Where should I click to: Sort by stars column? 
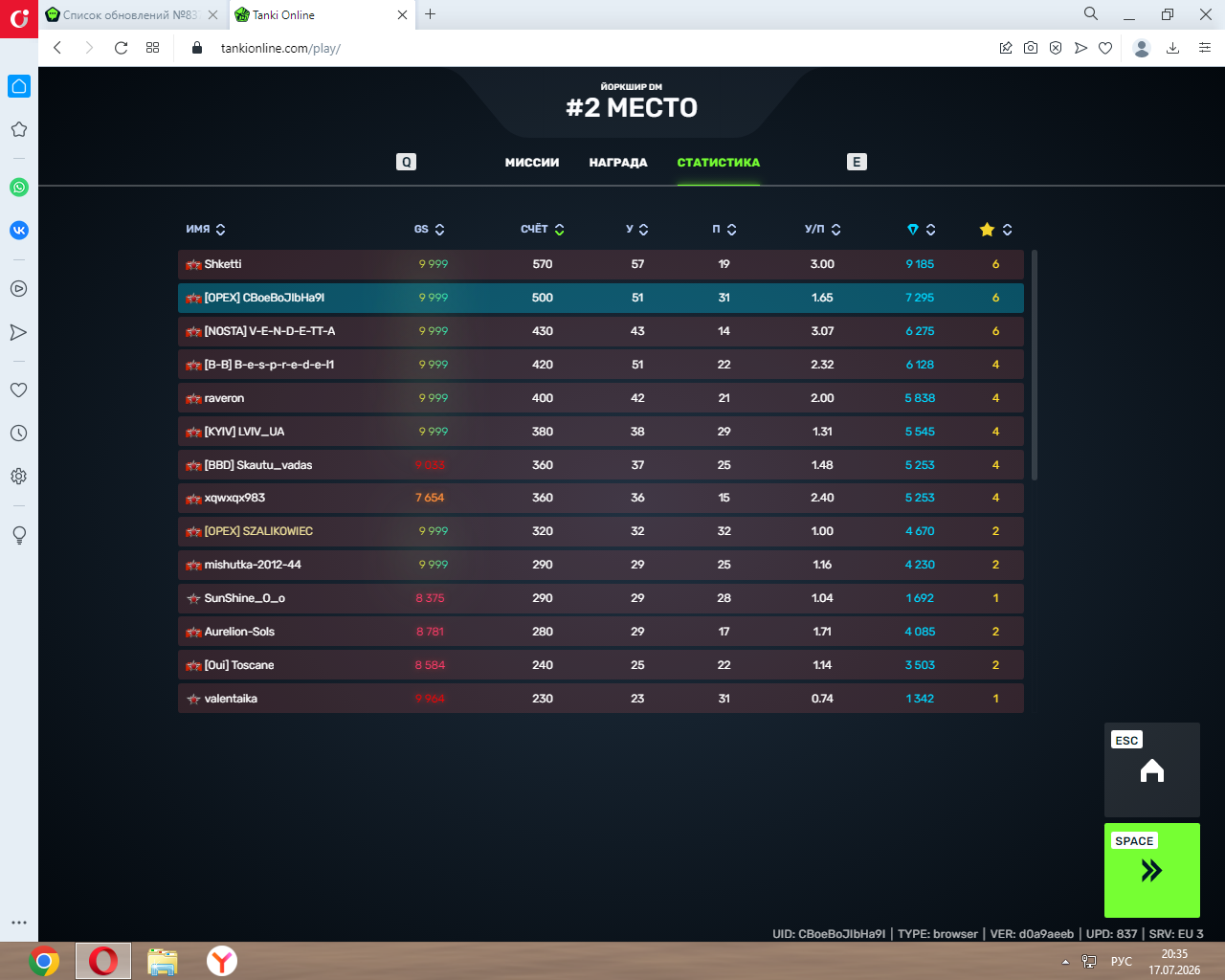(996, 230)
